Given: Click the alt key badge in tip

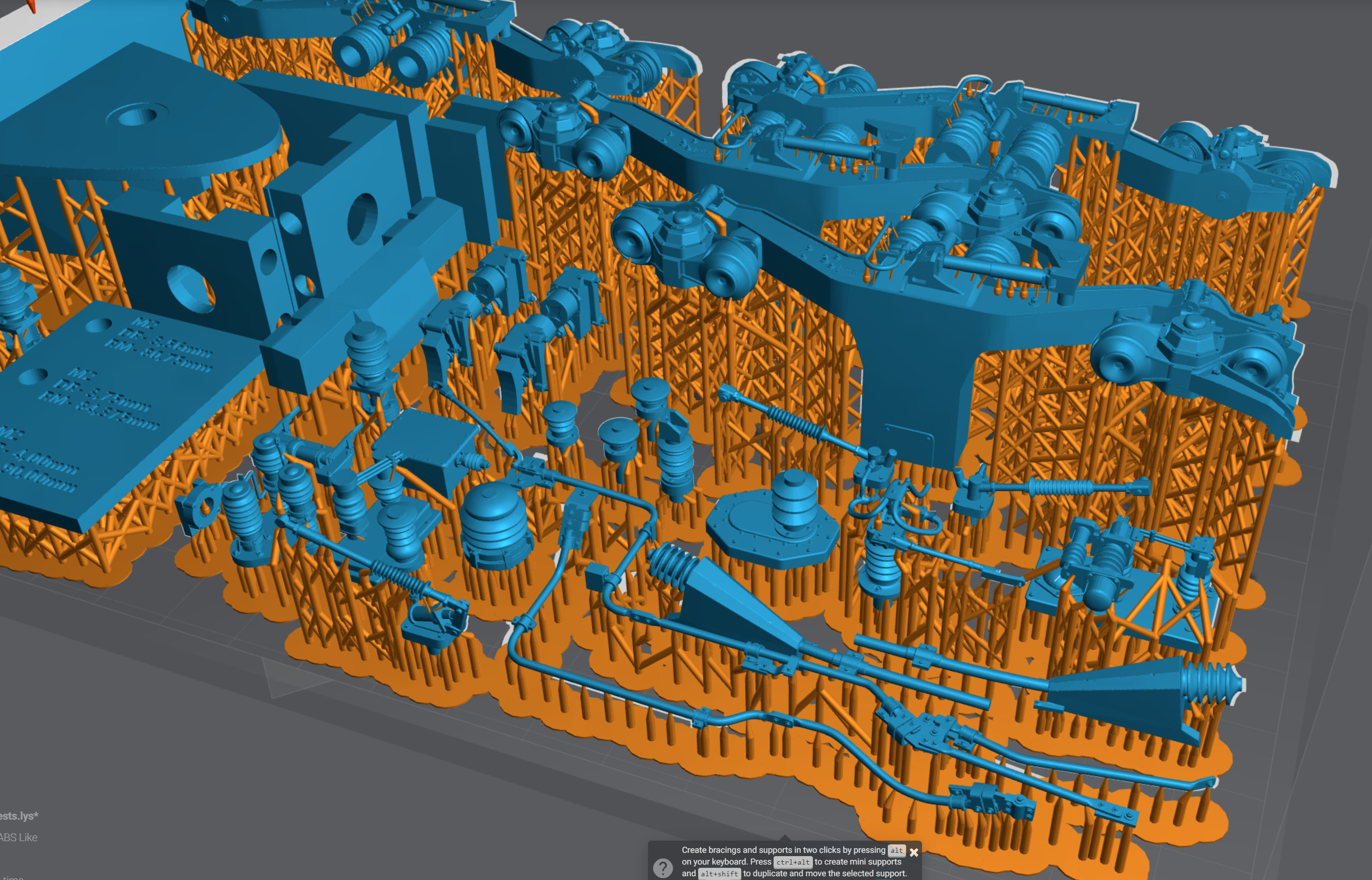Looking at the screenshot, I should [897, 850].
